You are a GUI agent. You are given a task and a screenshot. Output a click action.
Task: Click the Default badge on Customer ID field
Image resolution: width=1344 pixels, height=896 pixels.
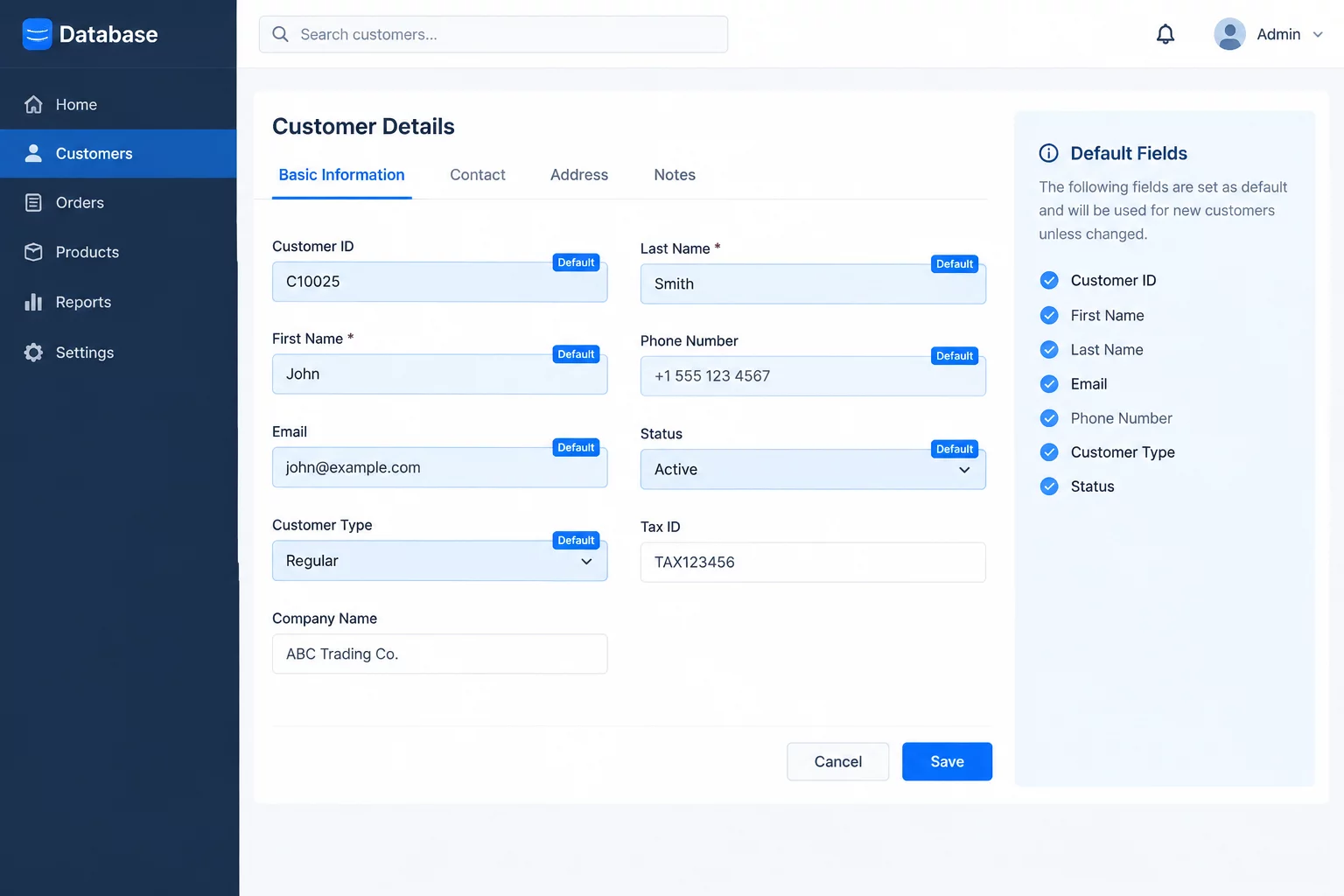(x=576, y=262)
